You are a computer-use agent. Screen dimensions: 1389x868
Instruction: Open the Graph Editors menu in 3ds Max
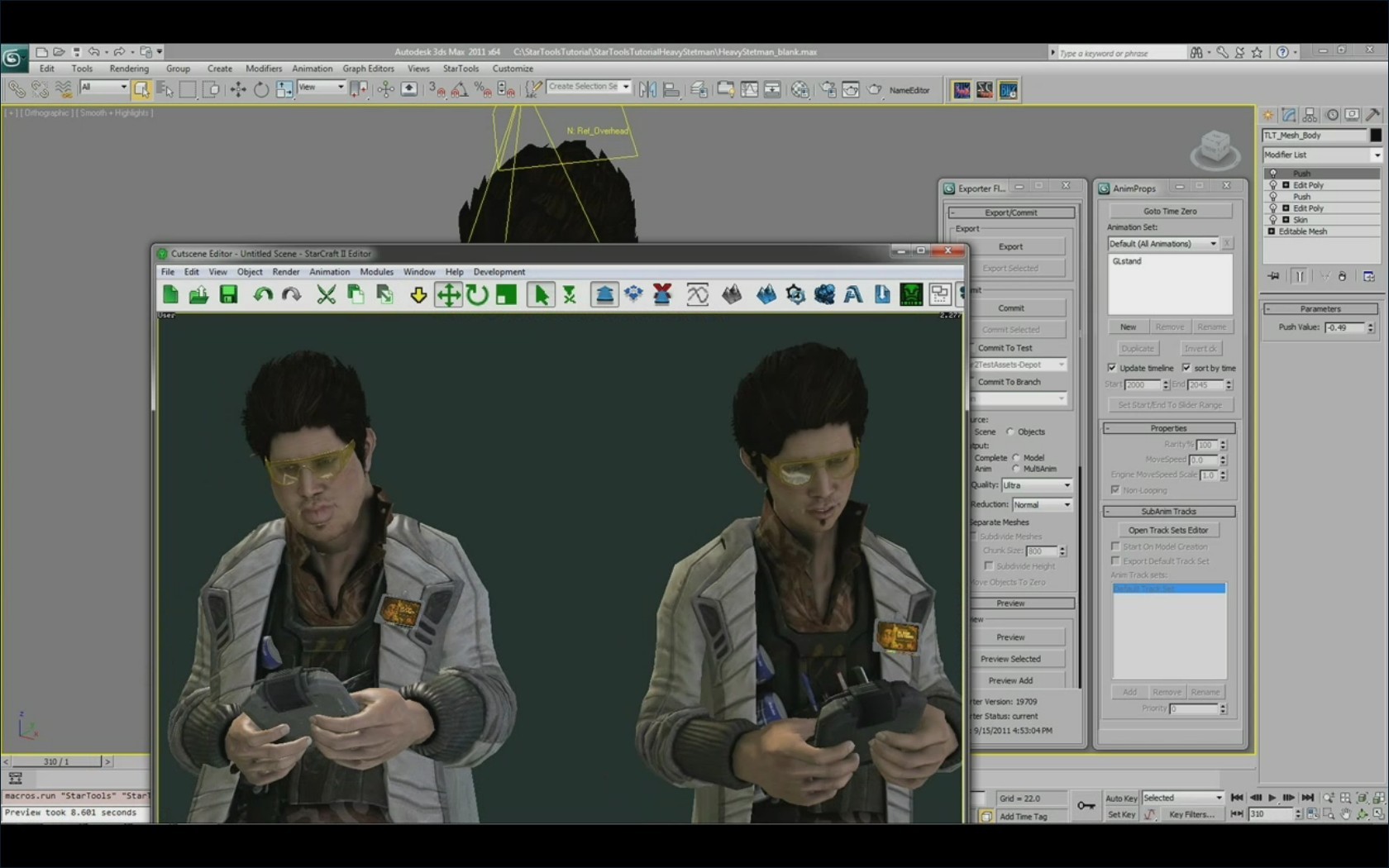368,69
